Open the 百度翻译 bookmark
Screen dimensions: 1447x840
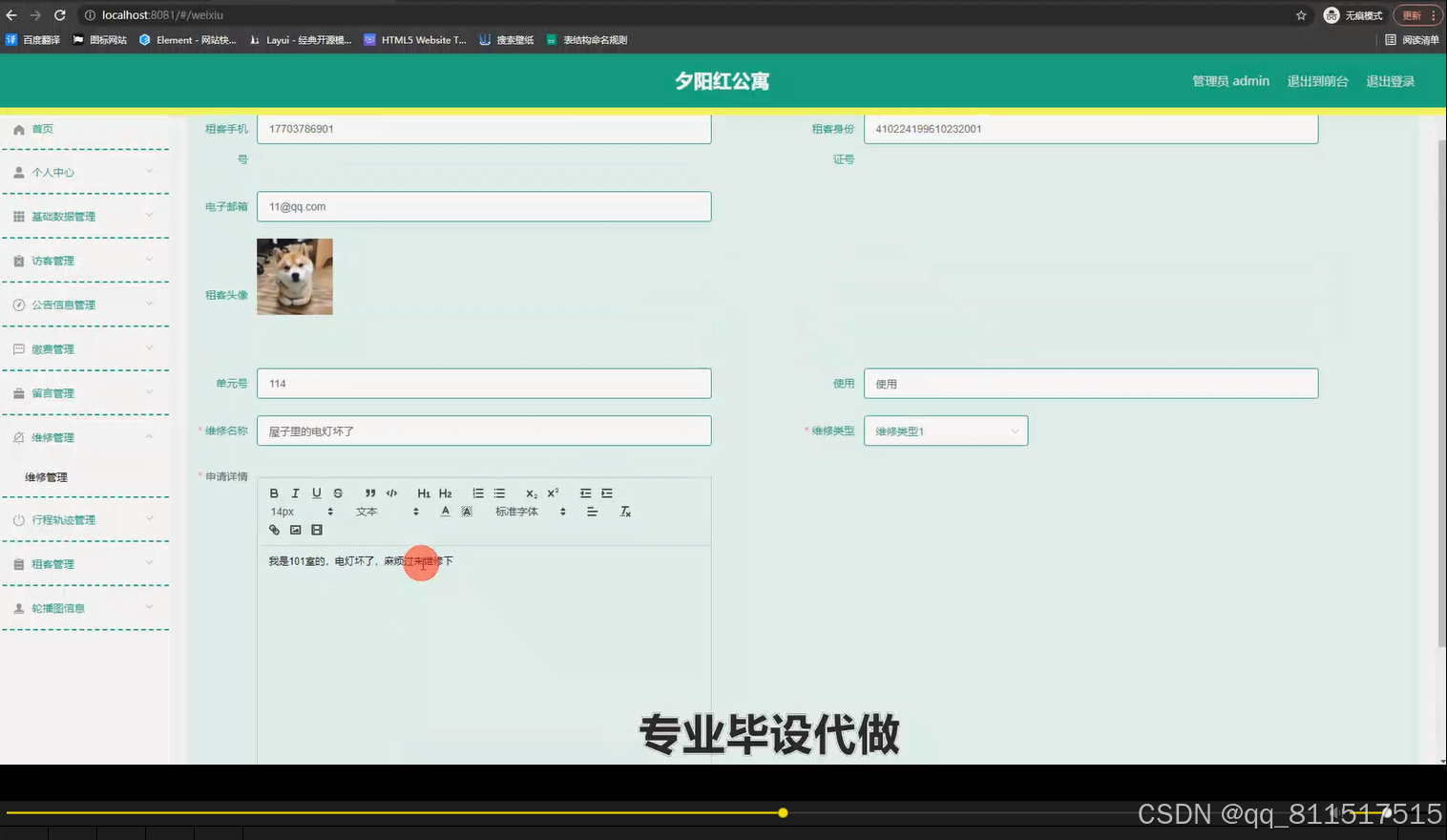point(33,40)
